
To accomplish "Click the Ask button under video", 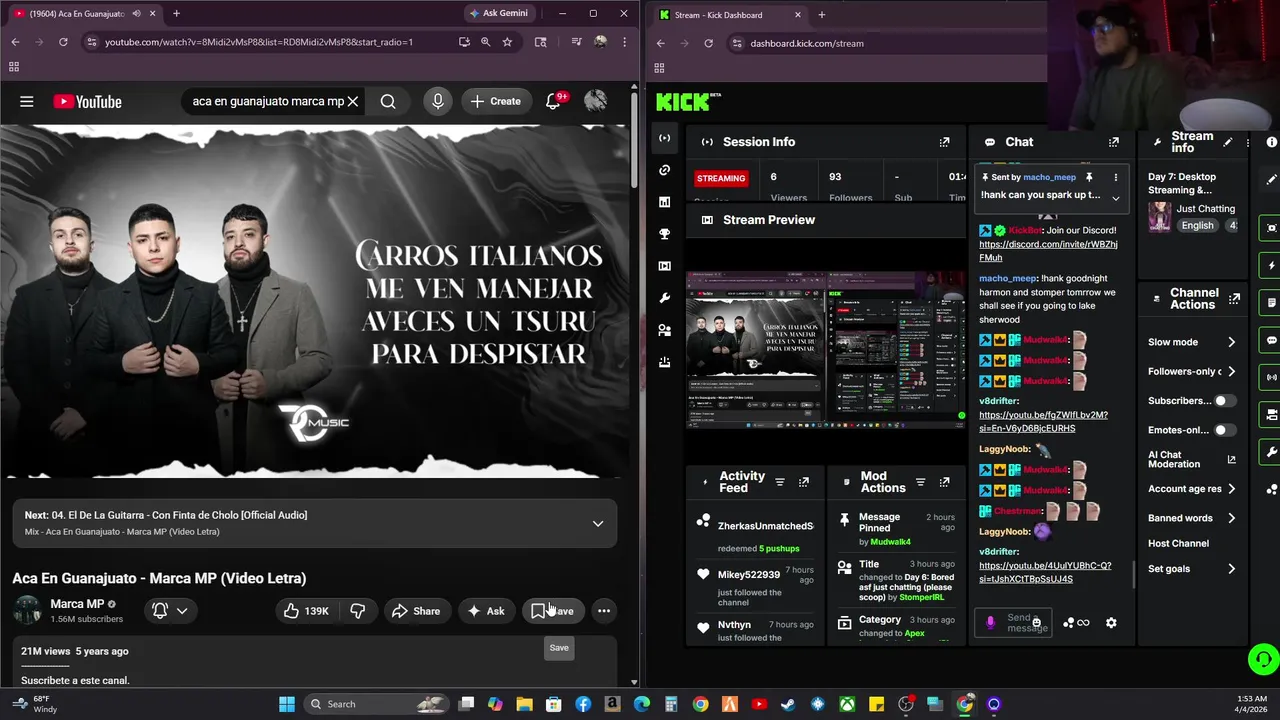I will [x=486, y=611].
